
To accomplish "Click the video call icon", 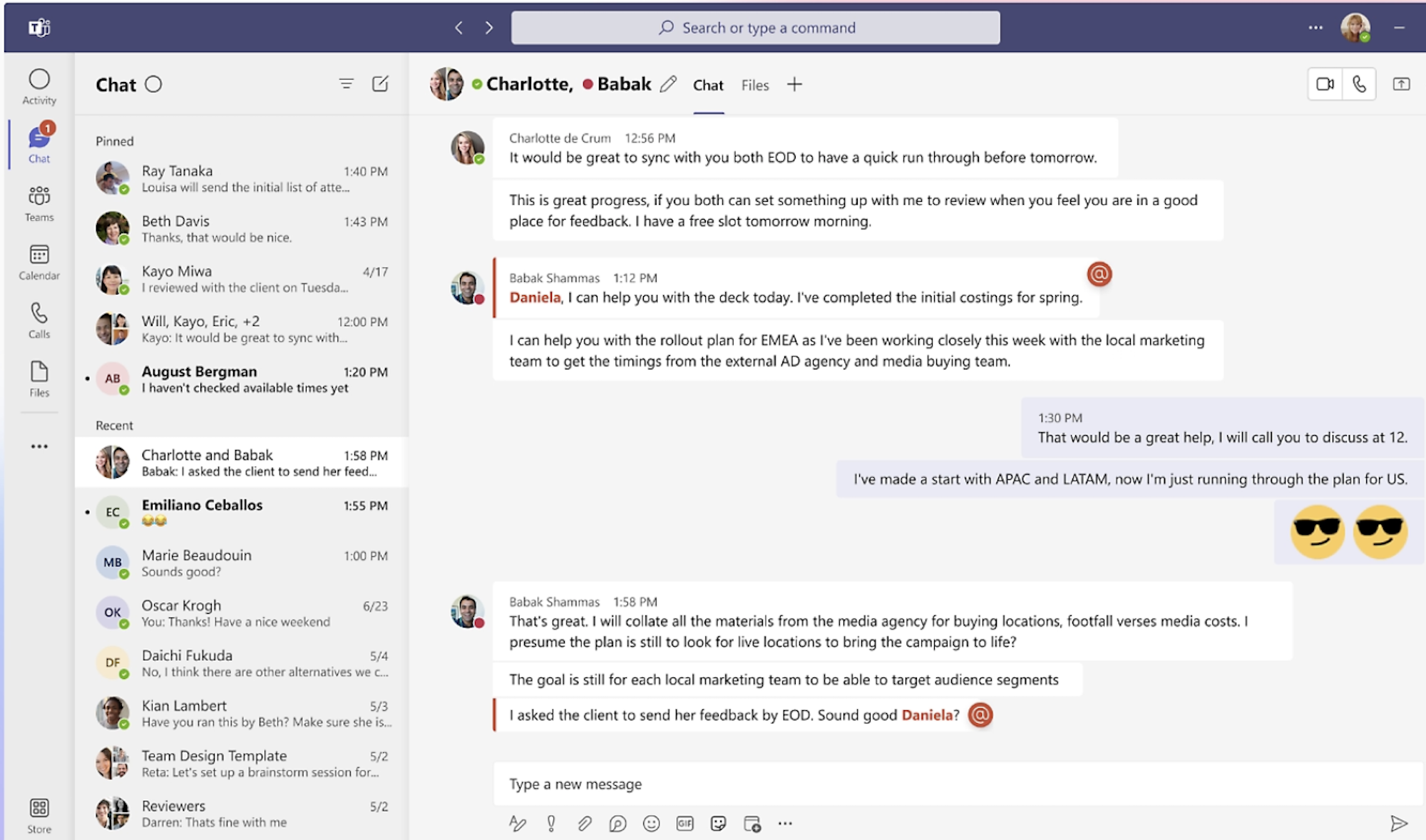I will 1323,84.
